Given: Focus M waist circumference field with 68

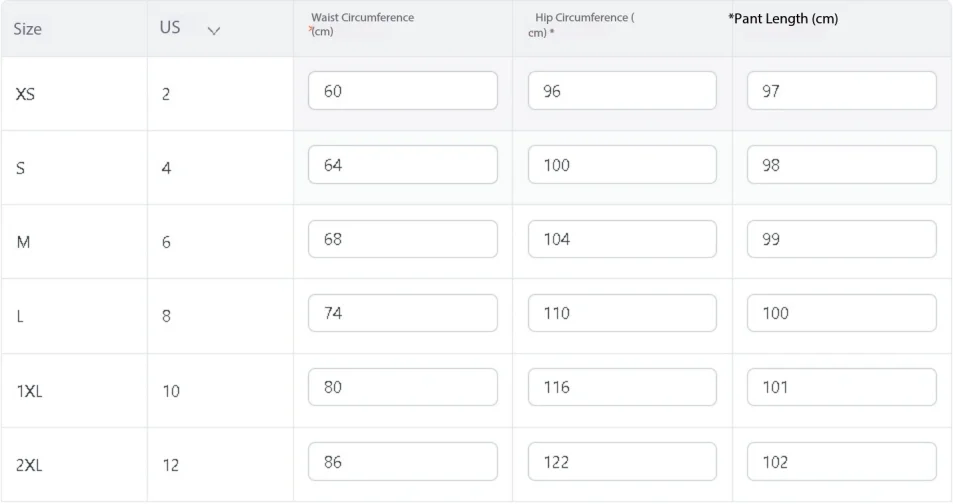Looking at the screenshot, I should click(x=402, y=239).
